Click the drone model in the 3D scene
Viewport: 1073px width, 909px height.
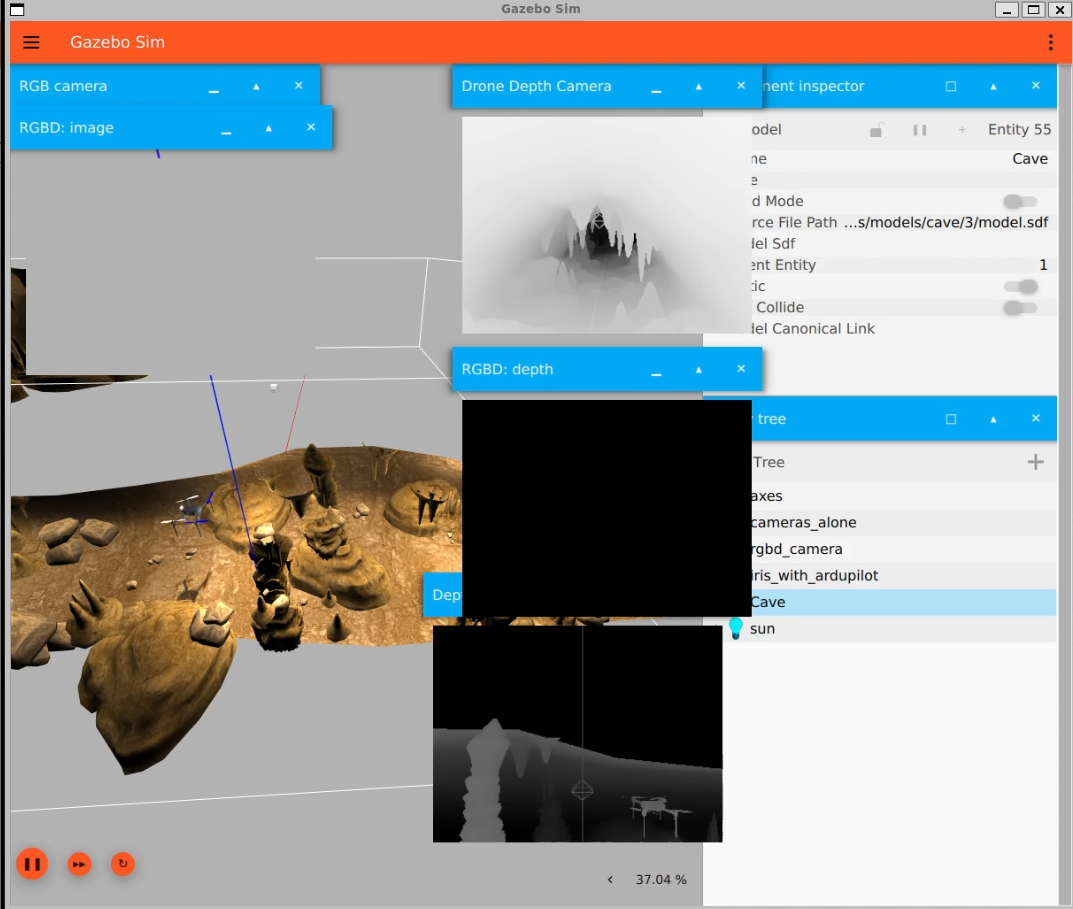(188, 512)
